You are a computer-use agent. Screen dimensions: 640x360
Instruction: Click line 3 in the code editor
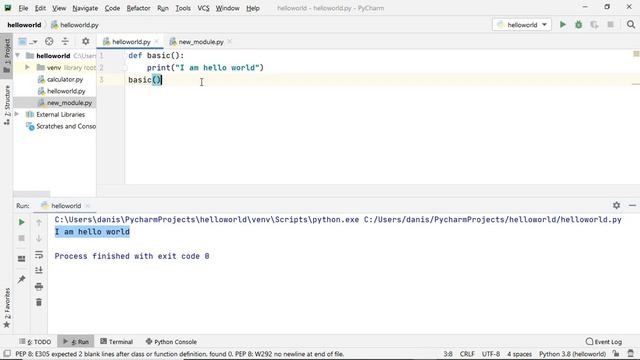point(382,80)
